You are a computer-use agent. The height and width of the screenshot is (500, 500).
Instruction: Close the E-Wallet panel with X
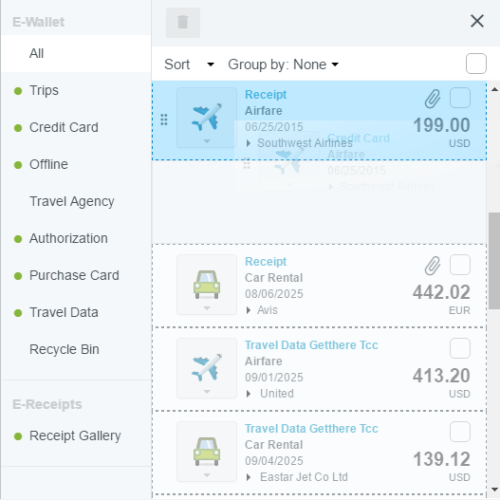point(477,21)
